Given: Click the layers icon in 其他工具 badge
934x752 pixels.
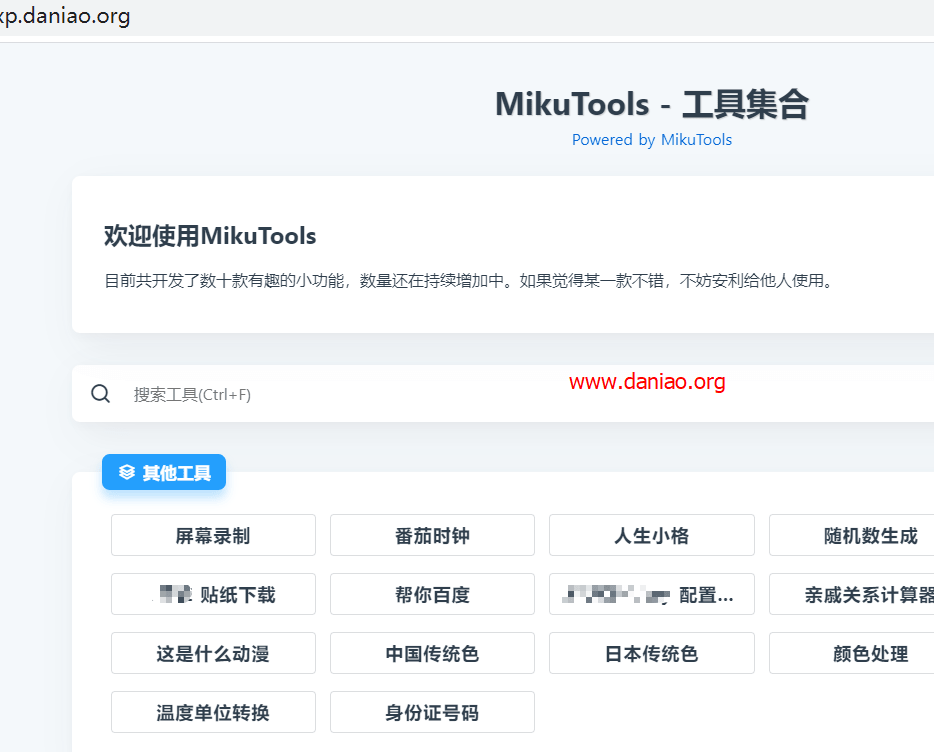Looking at the screenshot, I should coord(127,473).
